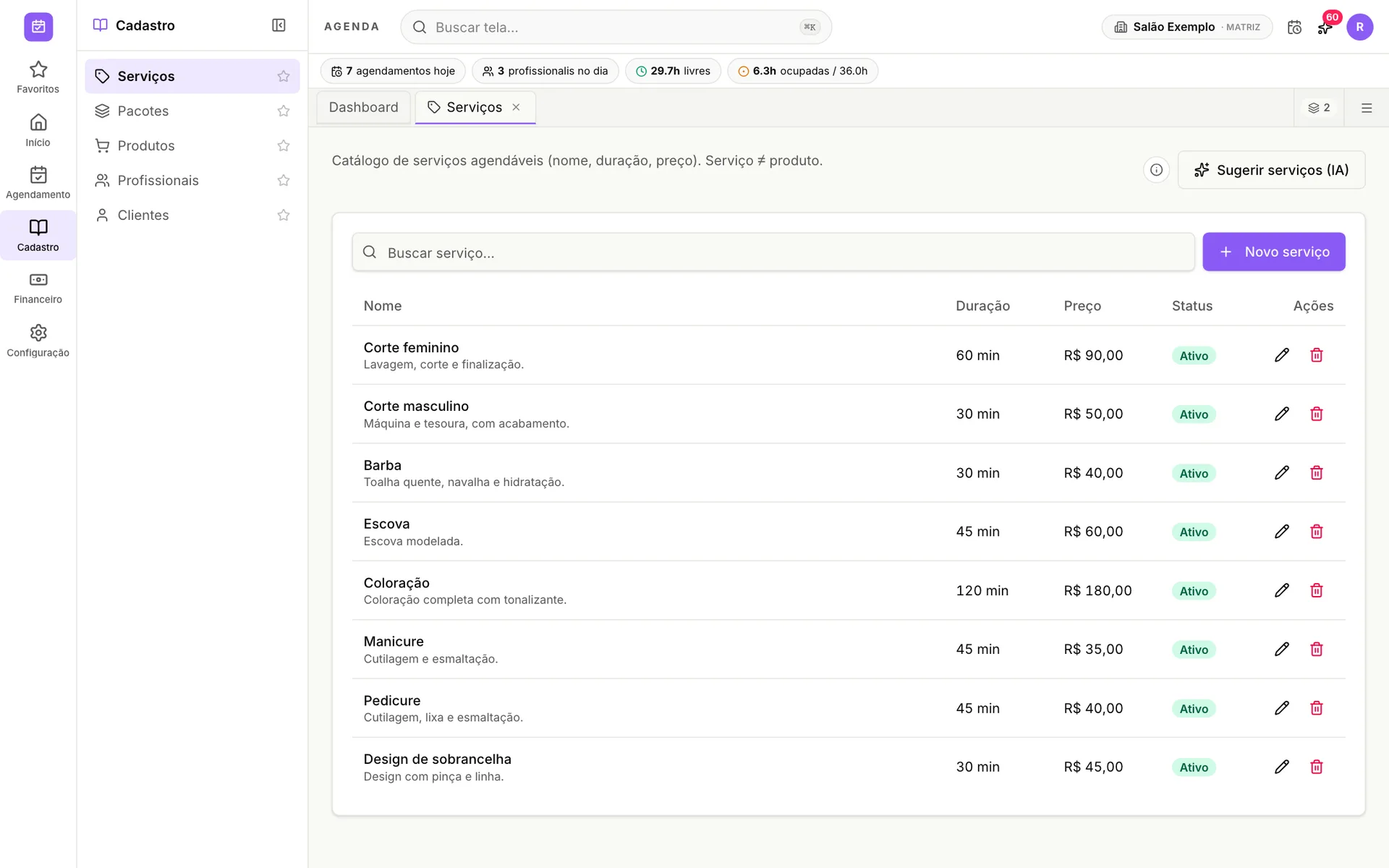The height and width of the screenshot is (868, 1389).
Task: Open the user avatar R menu
Action: pyautogui.click(x=1359, y=27)
